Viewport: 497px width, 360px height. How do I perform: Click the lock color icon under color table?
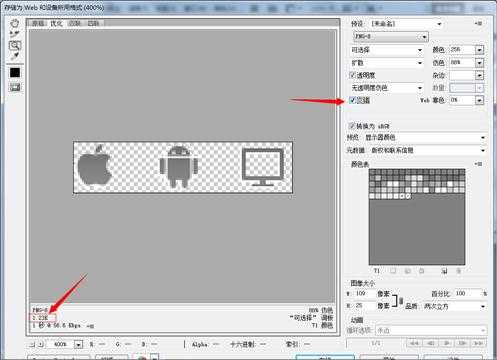tap(422, 271)
